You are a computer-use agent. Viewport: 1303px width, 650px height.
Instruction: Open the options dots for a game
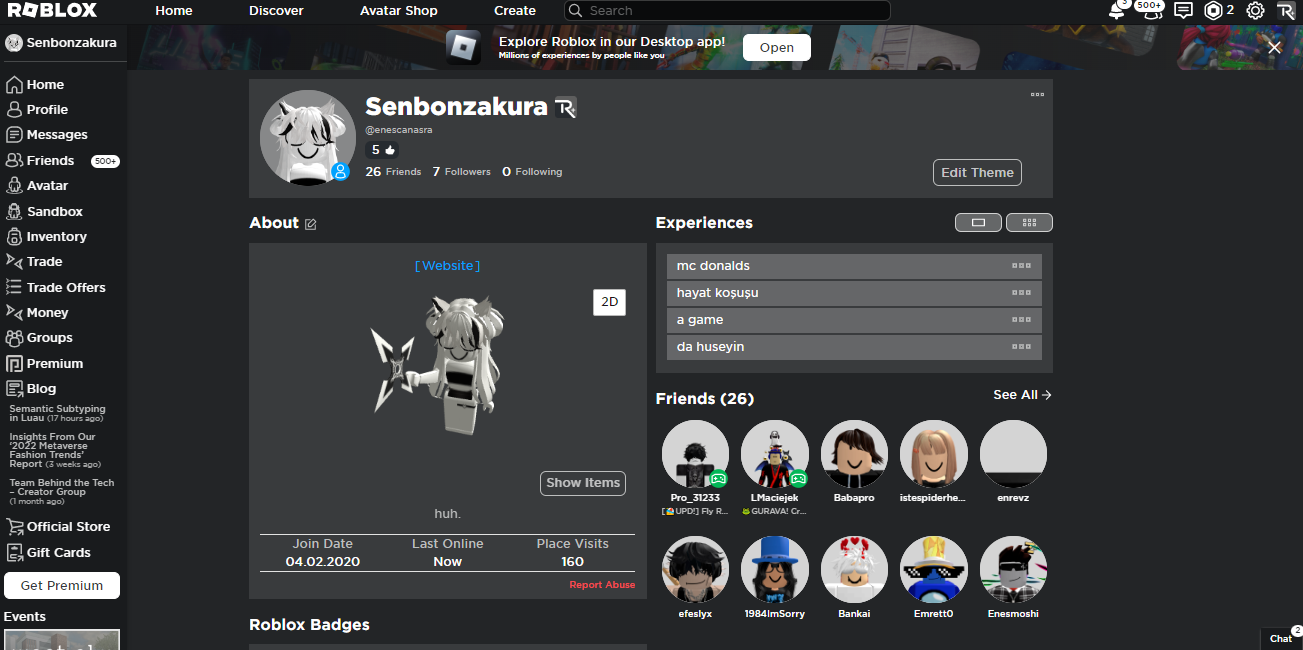tap(1021, 320)
